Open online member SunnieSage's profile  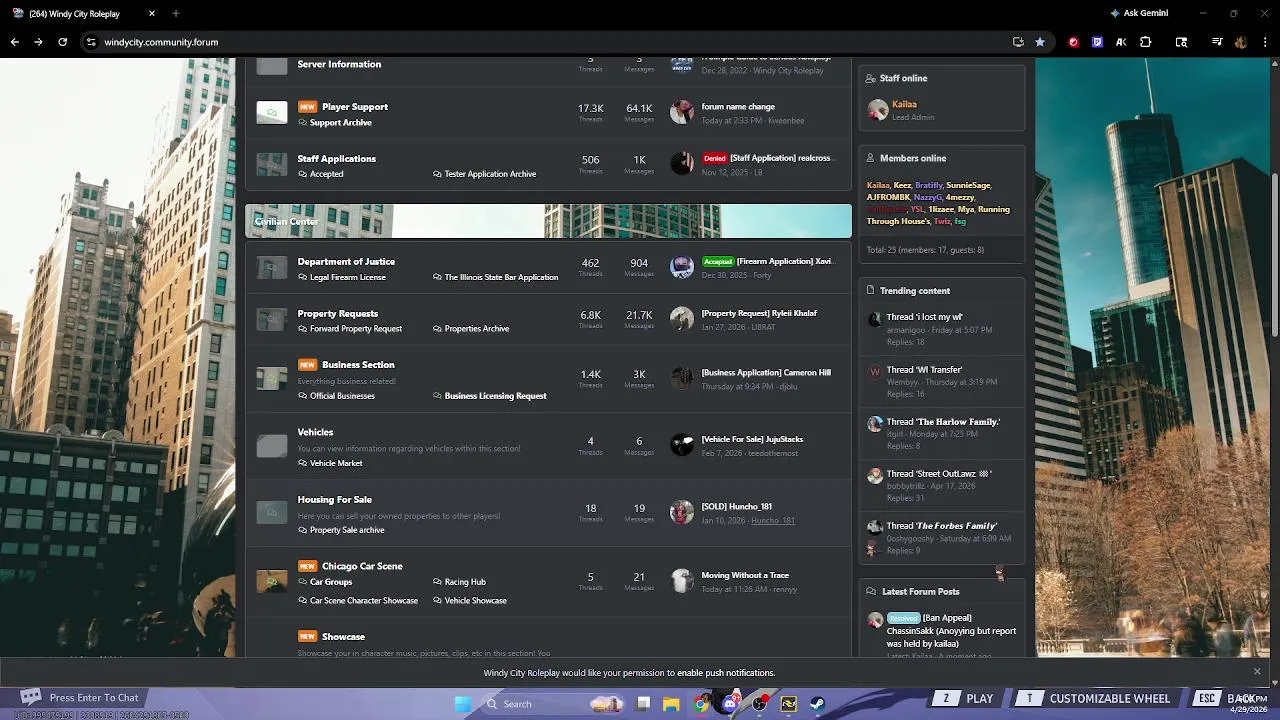[x=968, y=186]
